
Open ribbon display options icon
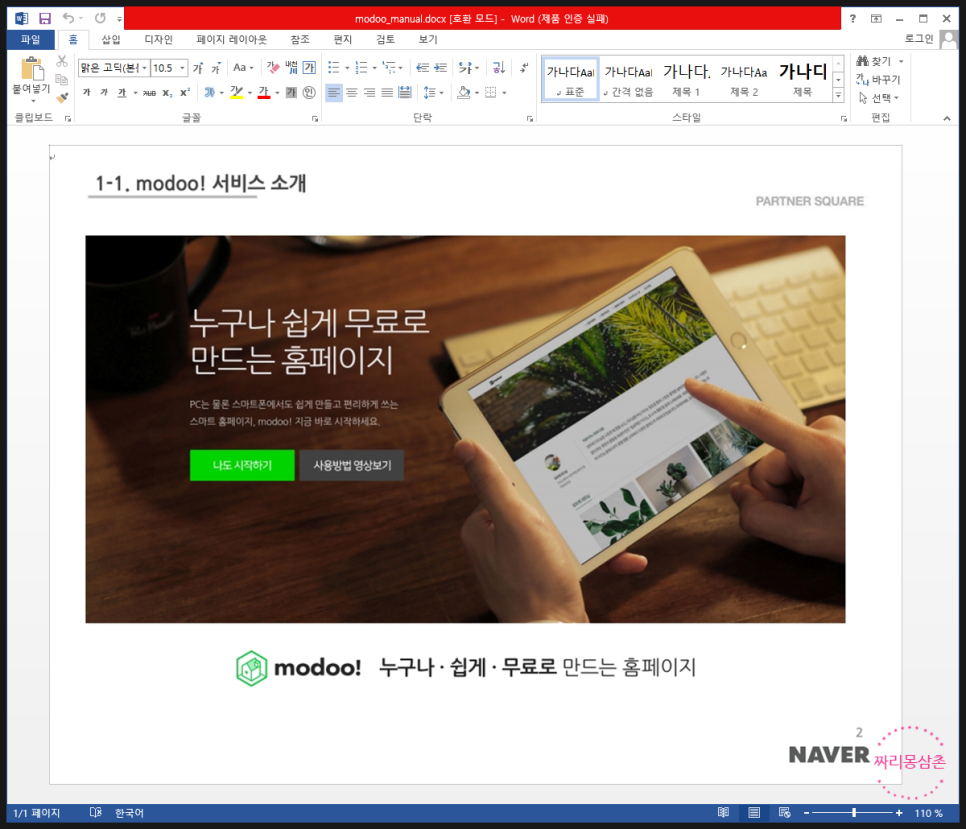pyautogui.click(x=876, y=18)
